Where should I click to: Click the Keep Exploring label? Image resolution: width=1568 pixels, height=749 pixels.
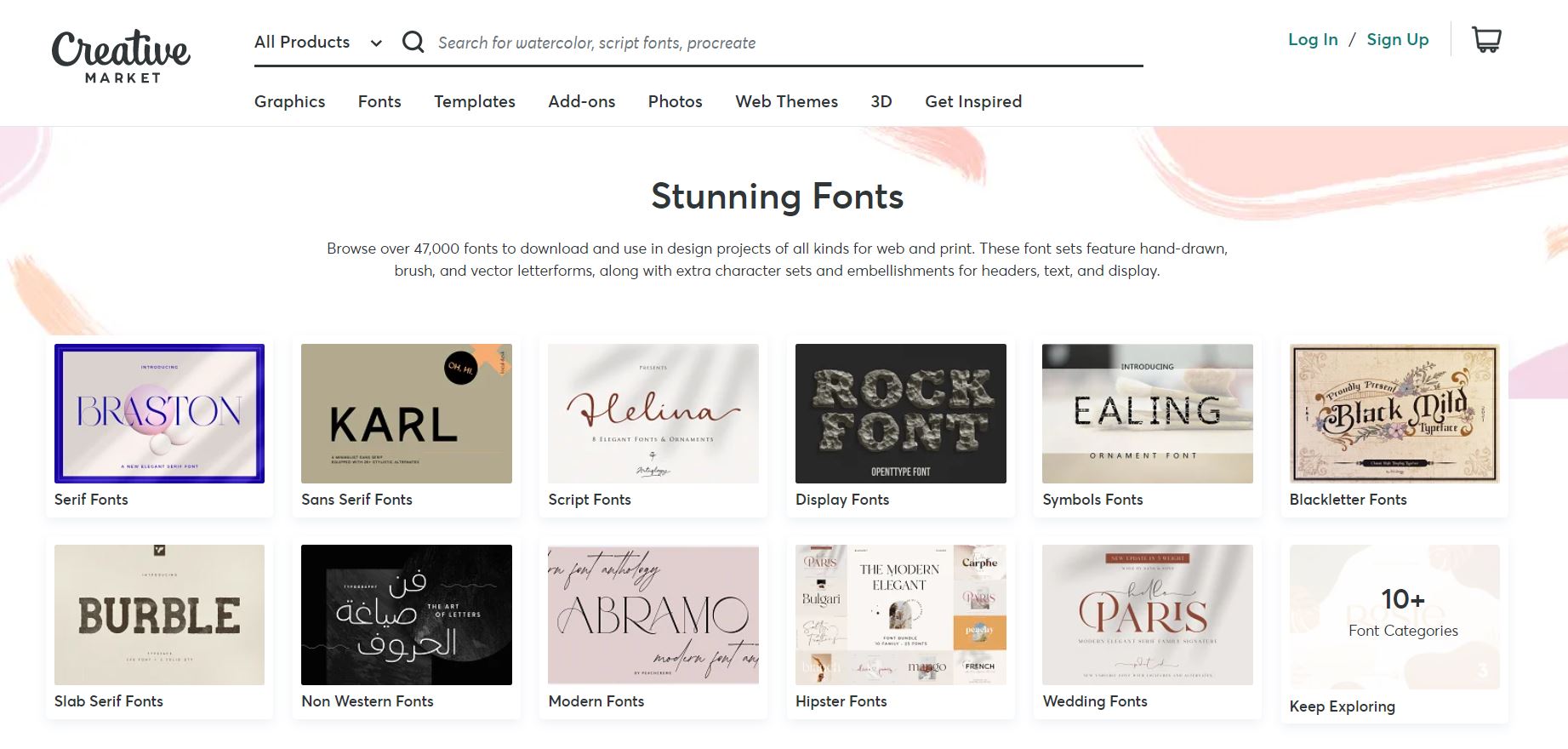(x=1342, y=706)
